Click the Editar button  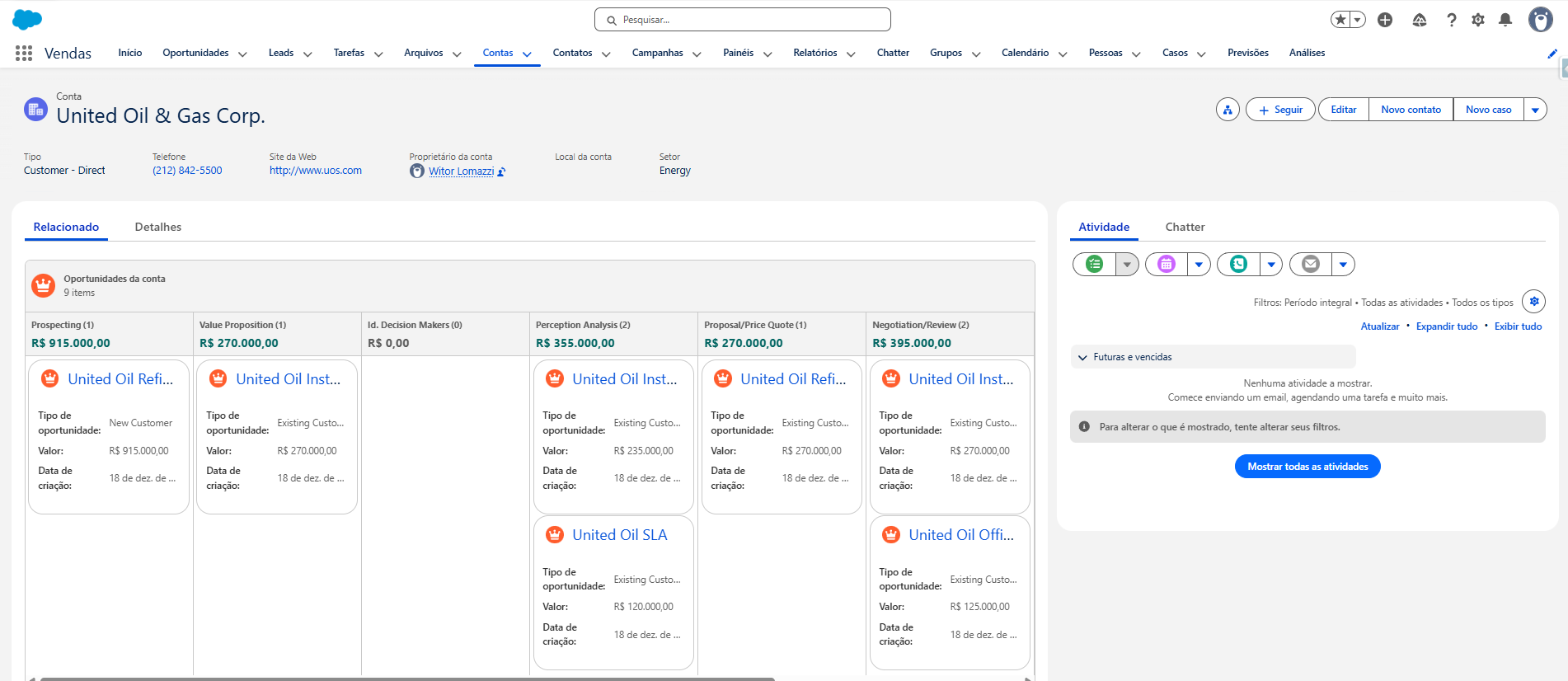(1344, 110)
